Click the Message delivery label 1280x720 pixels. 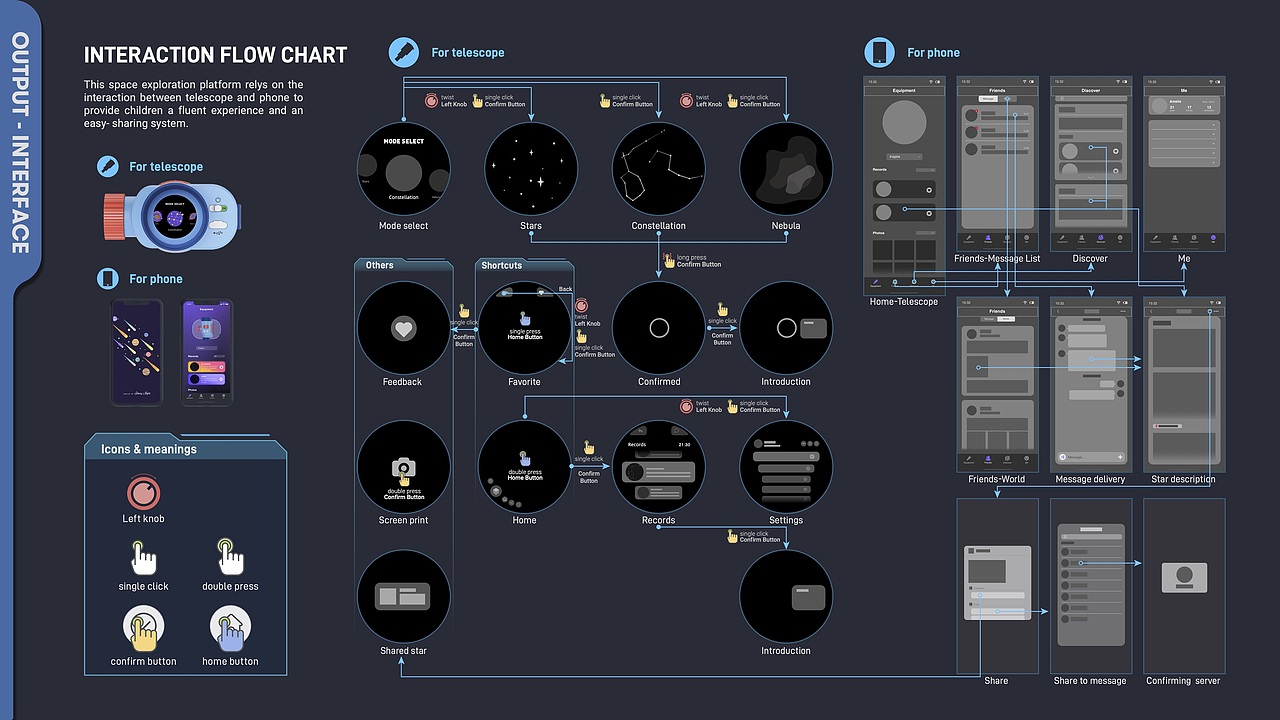pos(1090,480)
